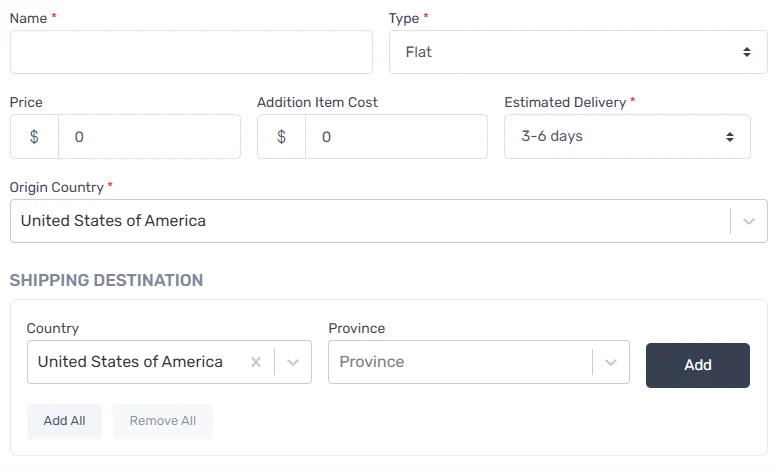Click the dollar sign beside Price
The width and height of the screenshot is (778, 474).
(34, 137)
